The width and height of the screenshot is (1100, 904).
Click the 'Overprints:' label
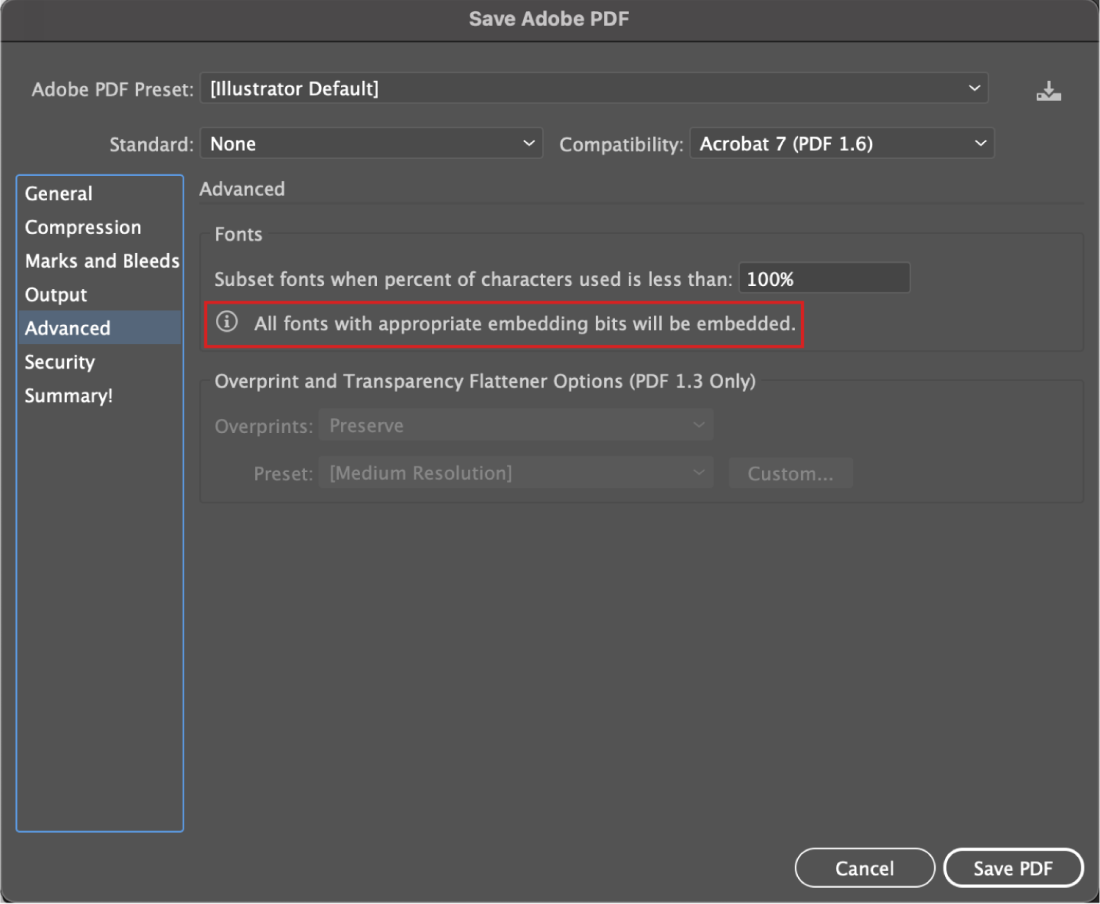click(264, 426)
